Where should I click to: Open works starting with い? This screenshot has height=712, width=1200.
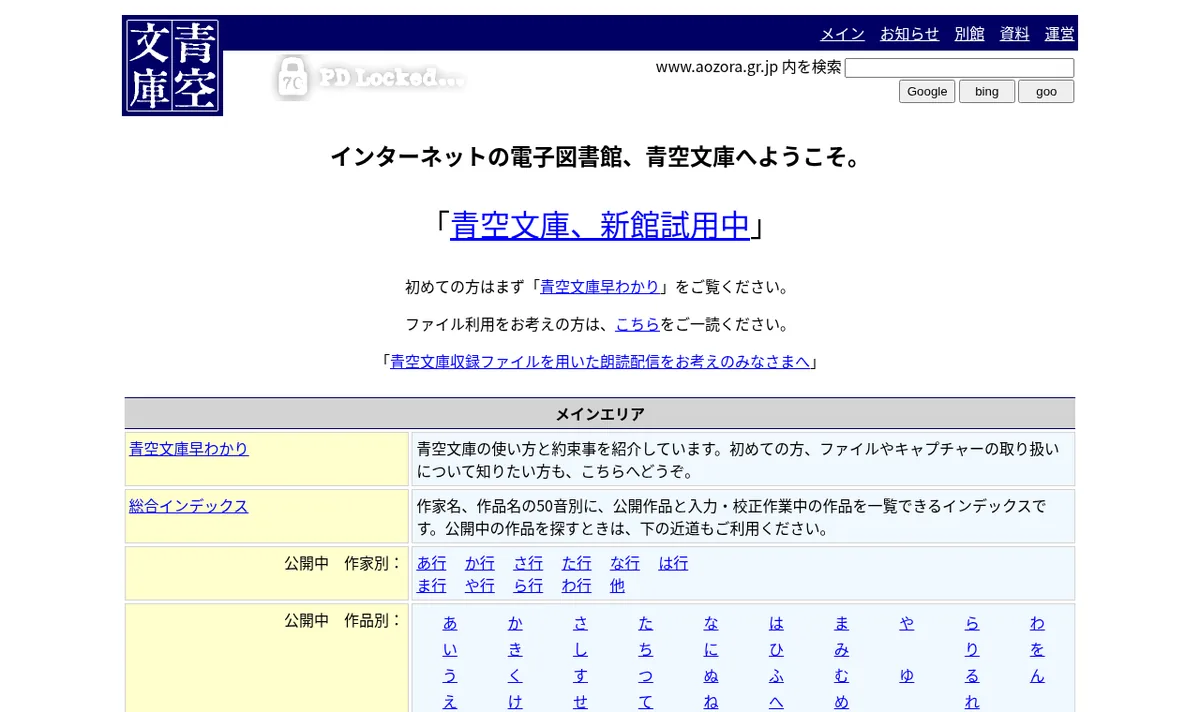coord(450,649)
